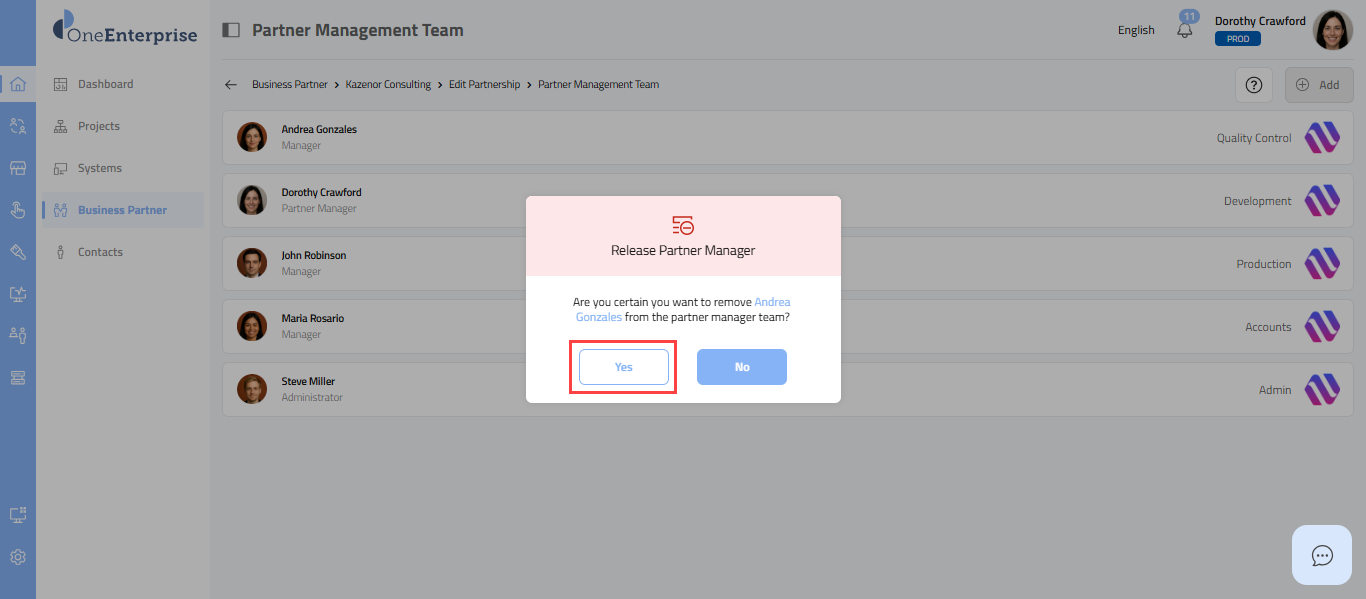
Task: Click No to cancel release
Action: (x=741, y=367)
